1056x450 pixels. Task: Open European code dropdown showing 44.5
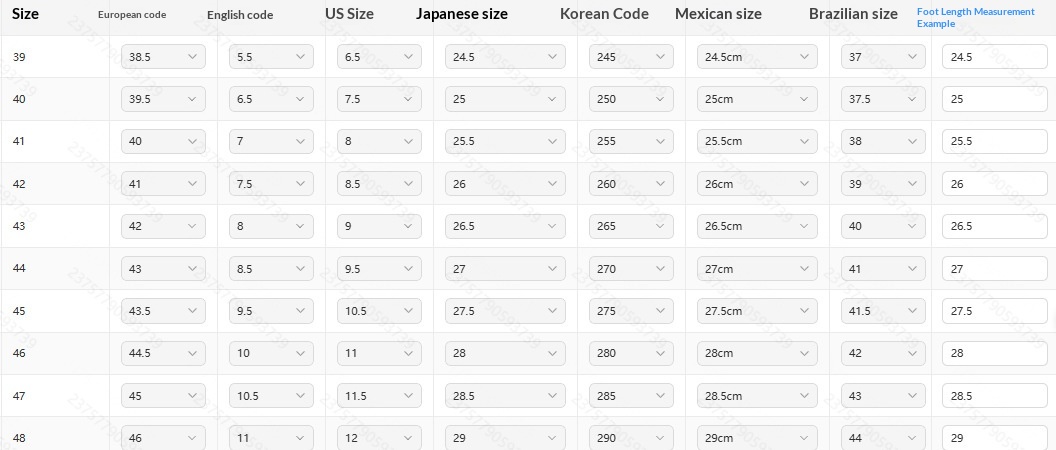[163, 353]
